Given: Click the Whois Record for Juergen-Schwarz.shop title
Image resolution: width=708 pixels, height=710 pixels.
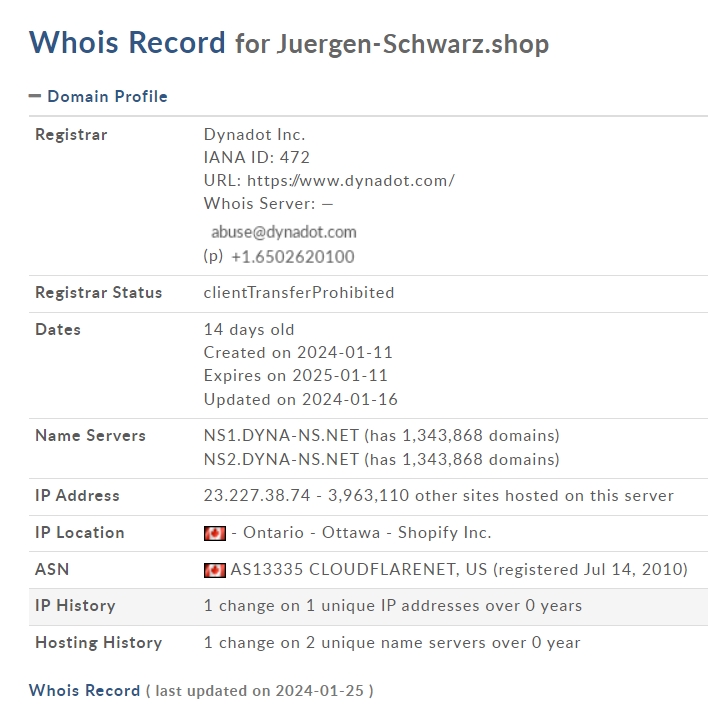Looking at the screenshot, I should 289,43.
